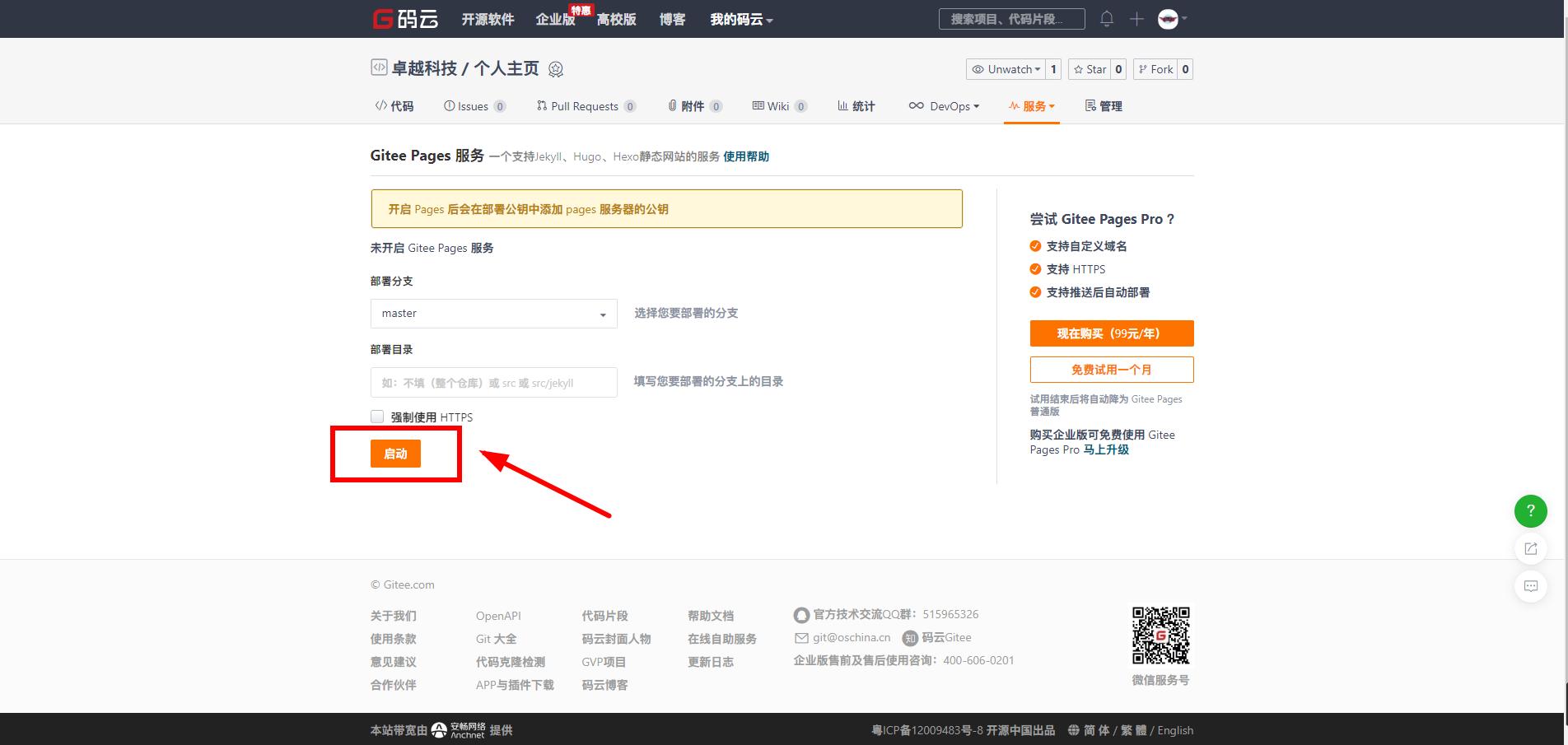Switch to the Wiki tab

point(777,105)
